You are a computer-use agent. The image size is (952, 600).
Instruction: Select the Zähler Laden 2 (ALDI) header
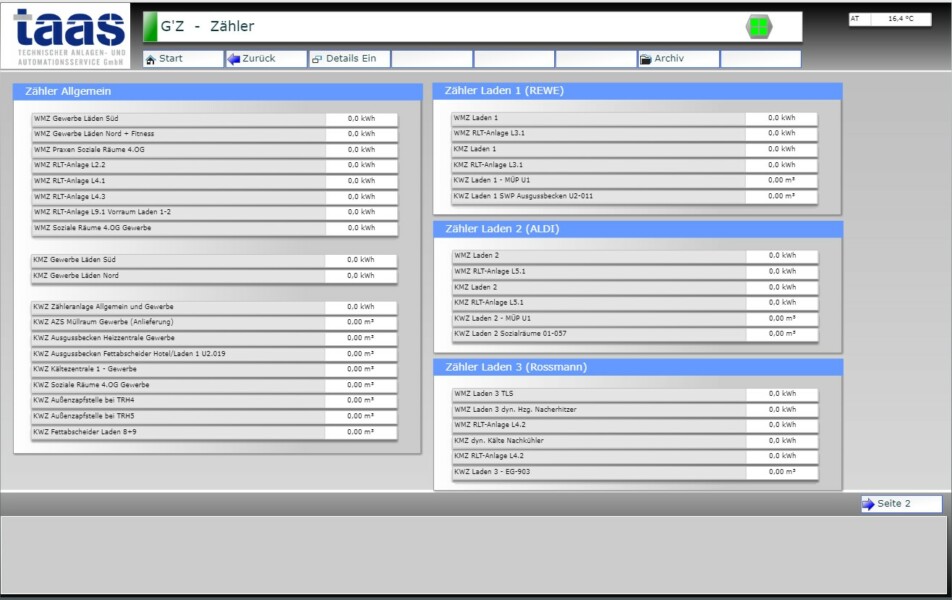(x=637, y=229)
